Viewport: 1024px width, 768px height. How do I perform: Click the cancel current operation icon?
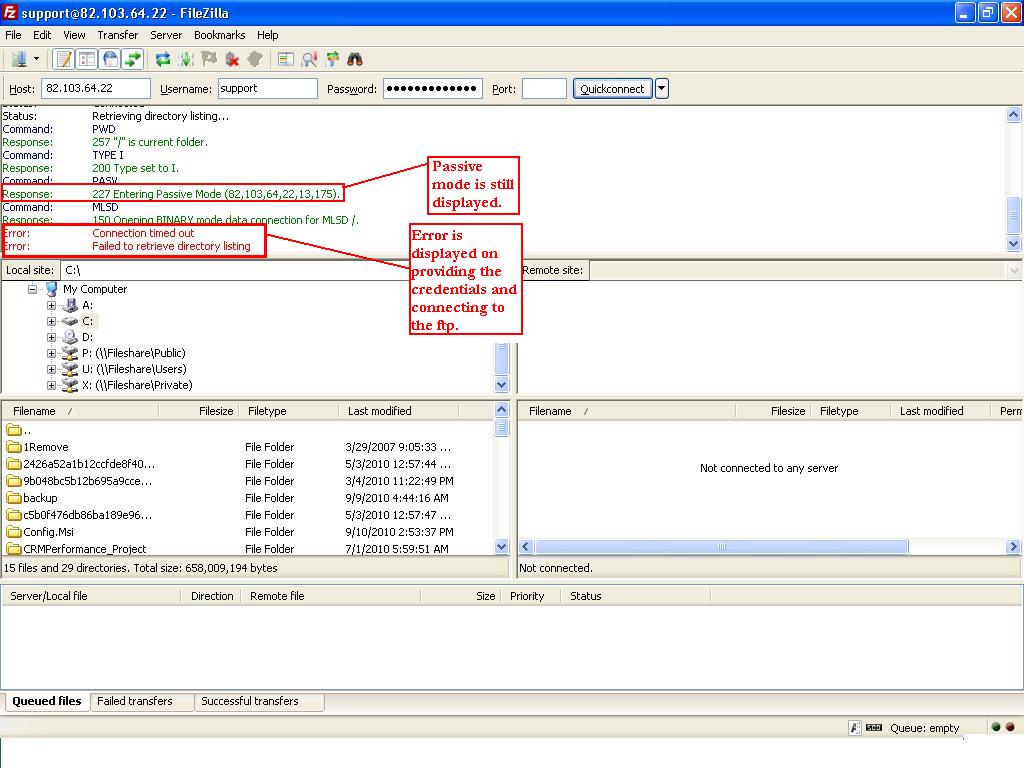[x=209, y=59]
